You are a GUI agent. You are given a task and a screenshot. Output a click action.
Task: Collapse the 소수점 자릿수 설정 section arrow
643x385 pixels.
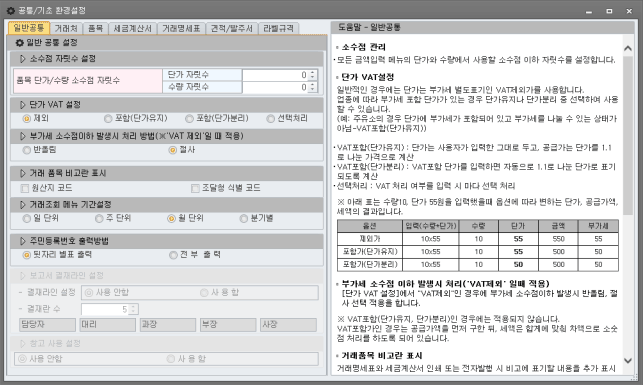(x=23, y=59)
